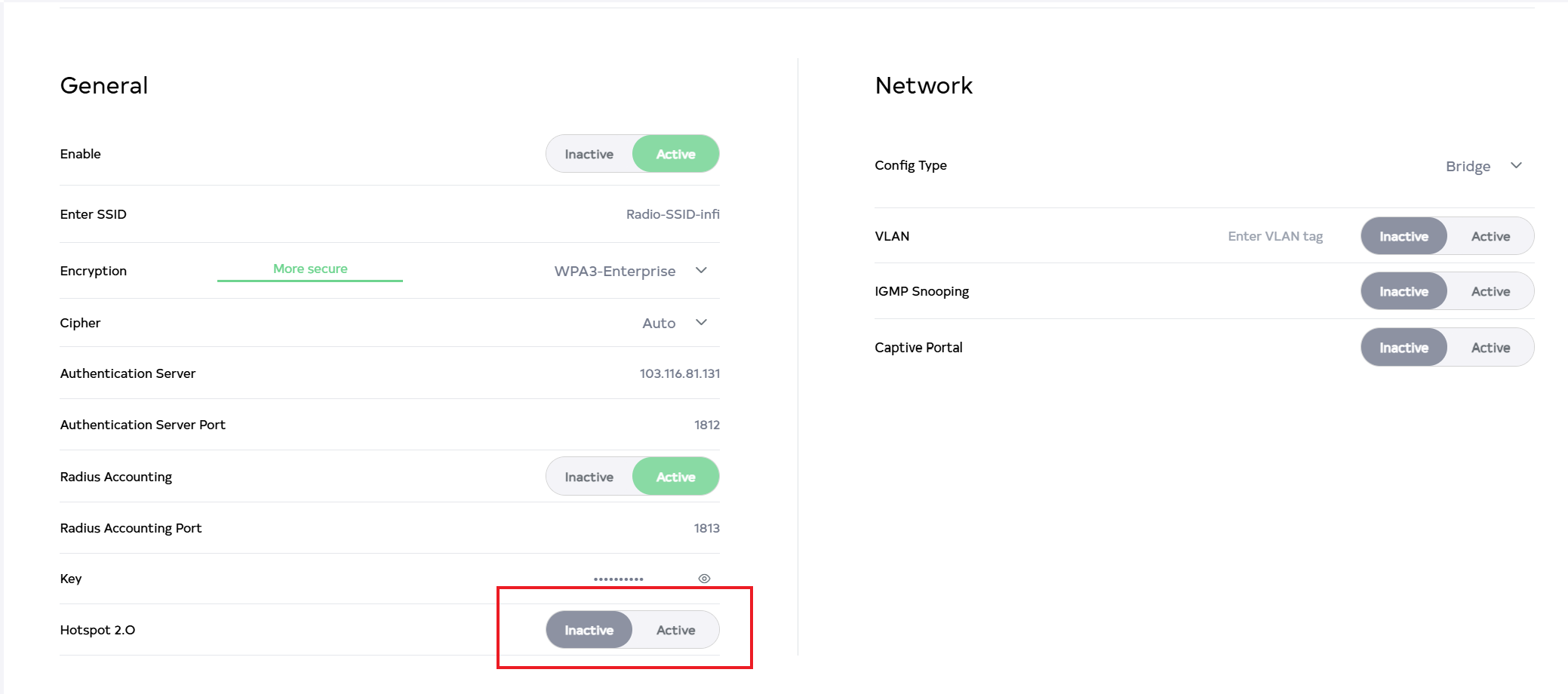Click the Authentication Server Port value

click(706, 425)
